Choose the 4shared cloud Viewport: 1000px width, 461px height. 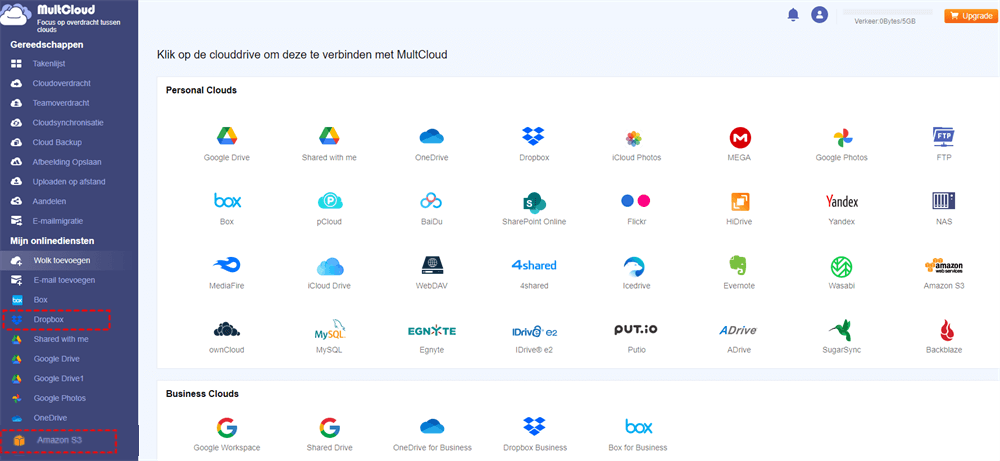click(534, 272)
